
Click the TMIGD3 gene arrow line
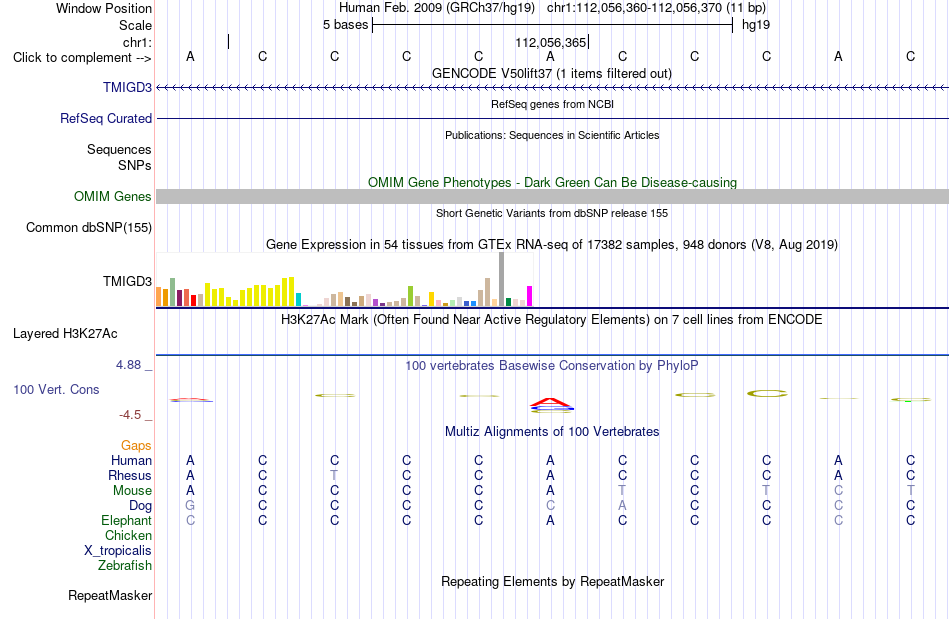[x=552, y=88]
